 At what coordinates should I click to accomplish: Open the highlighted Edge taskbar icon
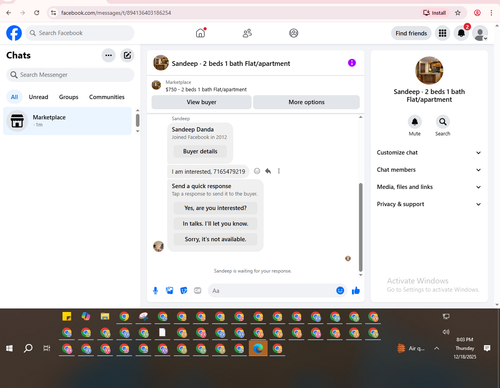tap(258, 348)
